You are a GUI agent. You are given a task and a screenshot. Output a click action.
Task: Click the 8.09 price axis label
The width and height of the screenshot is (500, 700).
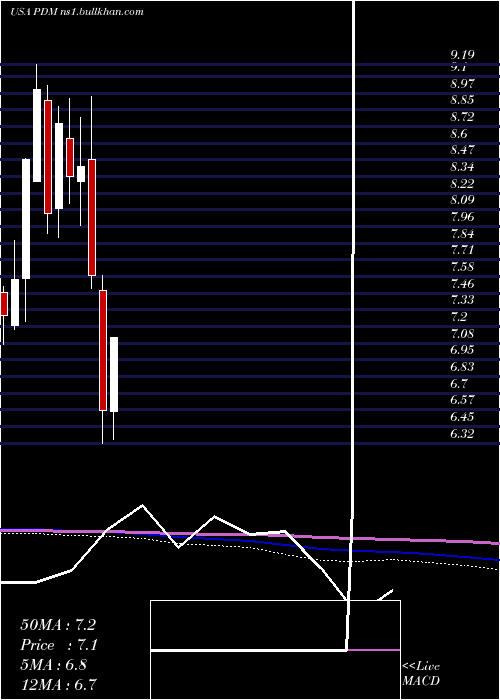[x=462, y=200]
